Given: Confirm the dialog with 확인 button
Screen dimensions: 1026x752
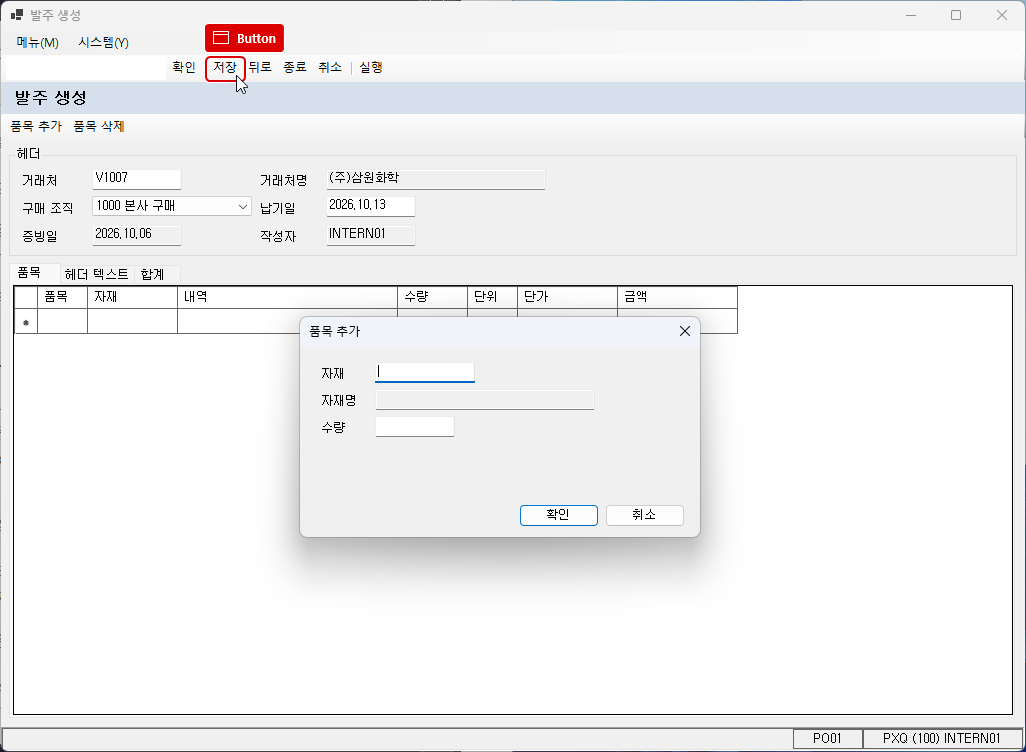Looking at the screenshot, I should point(559,515).
